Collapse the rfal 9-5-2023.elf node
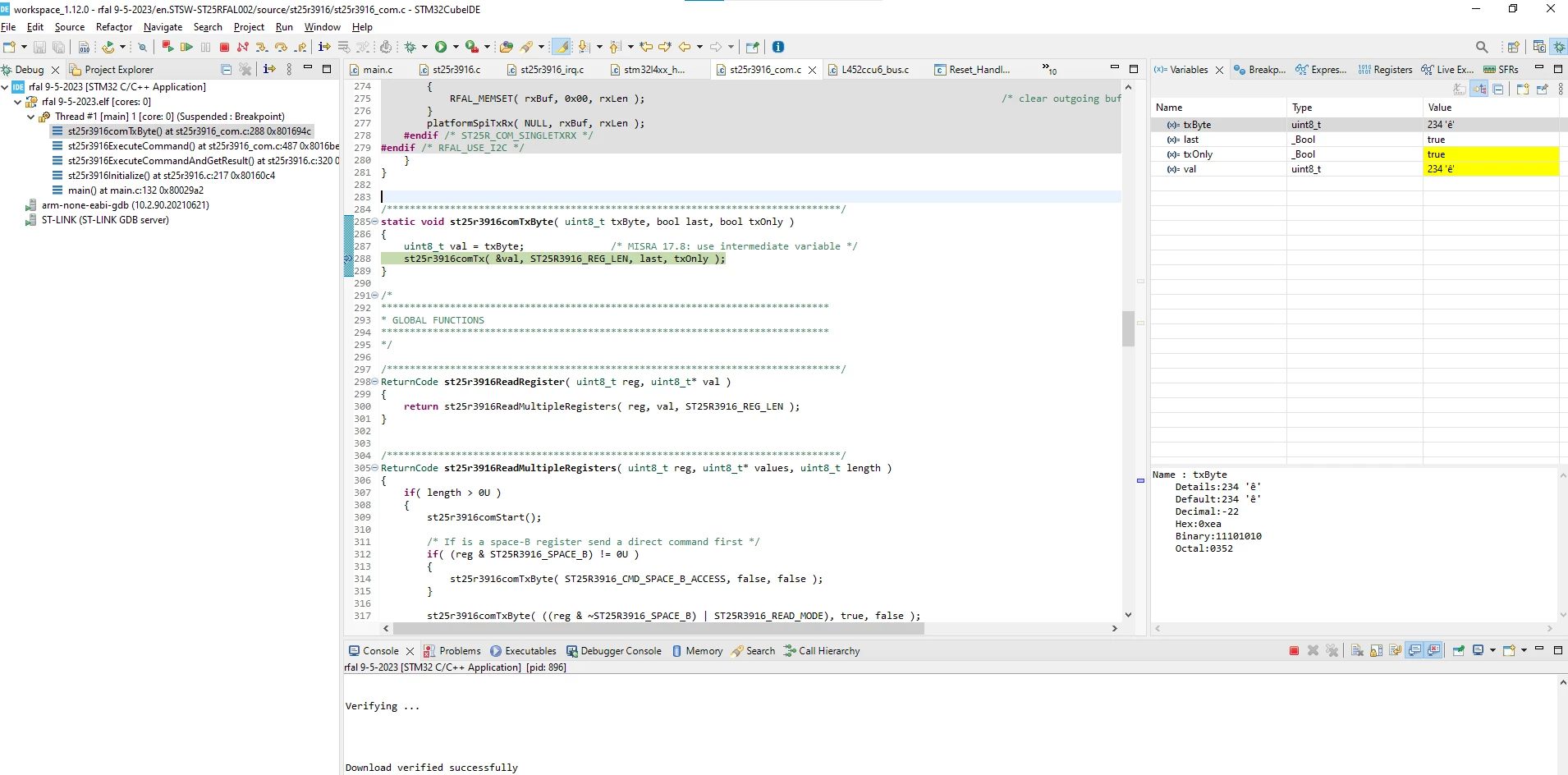Screen dimensions: 1568x775 coord(18,102)
